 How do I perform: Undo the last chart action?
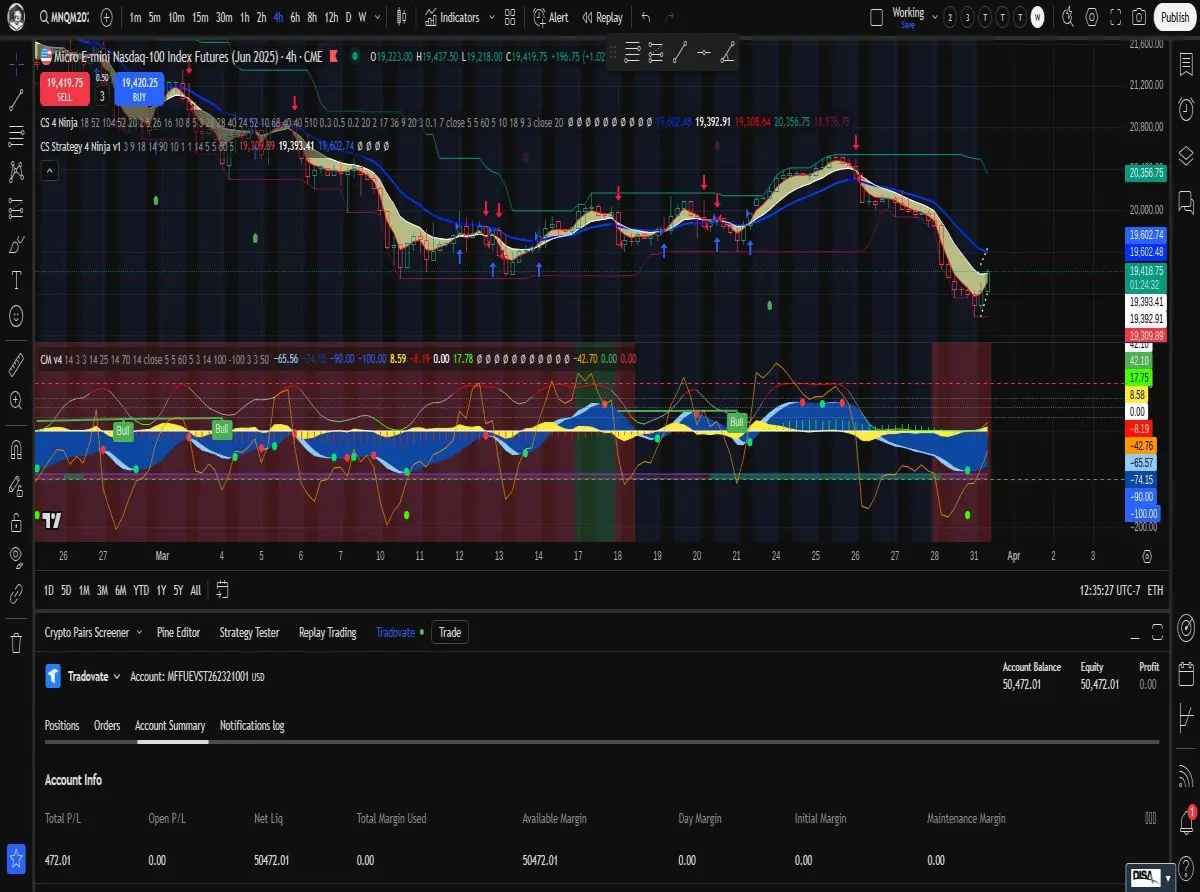pos(645,17)
